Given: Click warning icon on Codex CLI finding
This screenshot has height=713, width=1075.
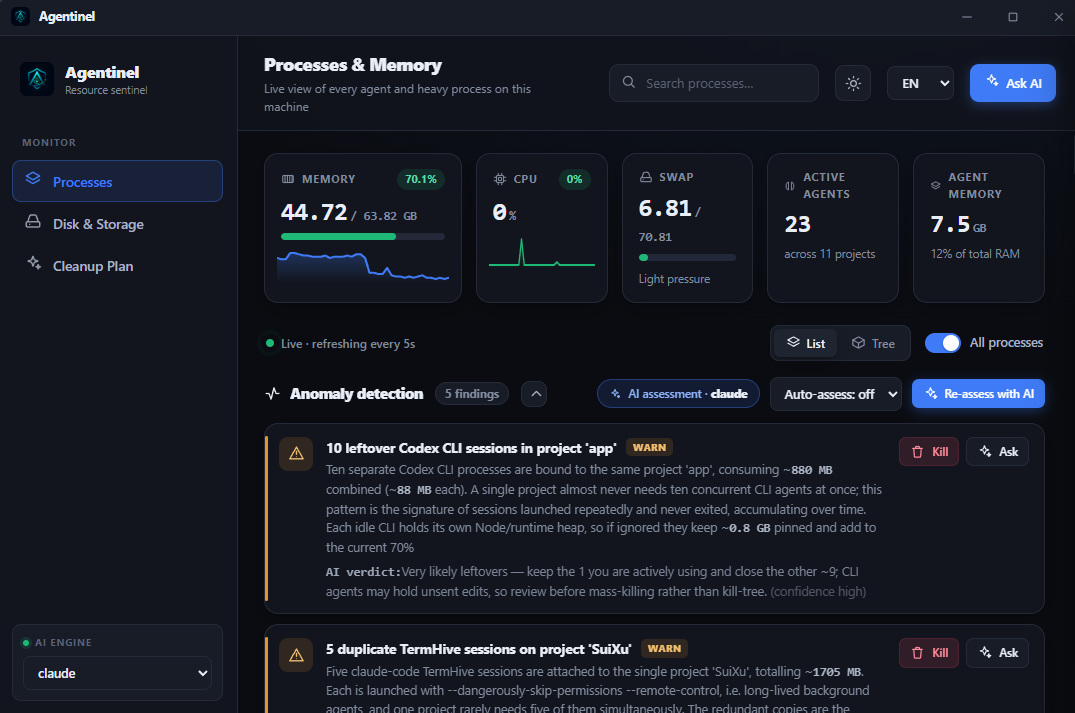Looking at the screenshot, I should pyautogui.click(x=296, y=454).
